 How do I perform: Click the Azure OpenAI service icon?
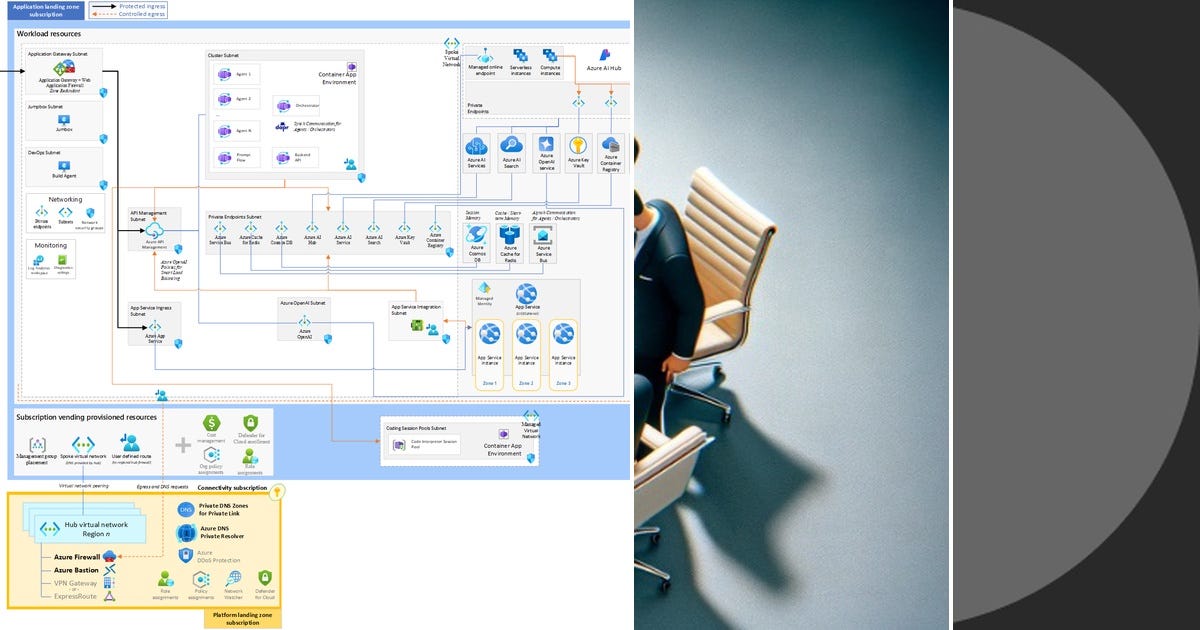coord(546,144)
